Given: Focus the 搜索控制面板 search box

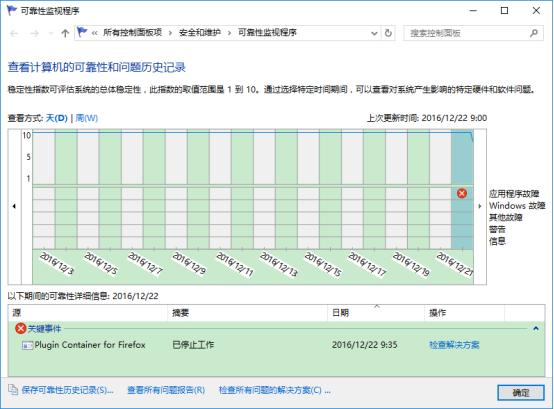Looking at the screenshot, I should pos(473,33).
